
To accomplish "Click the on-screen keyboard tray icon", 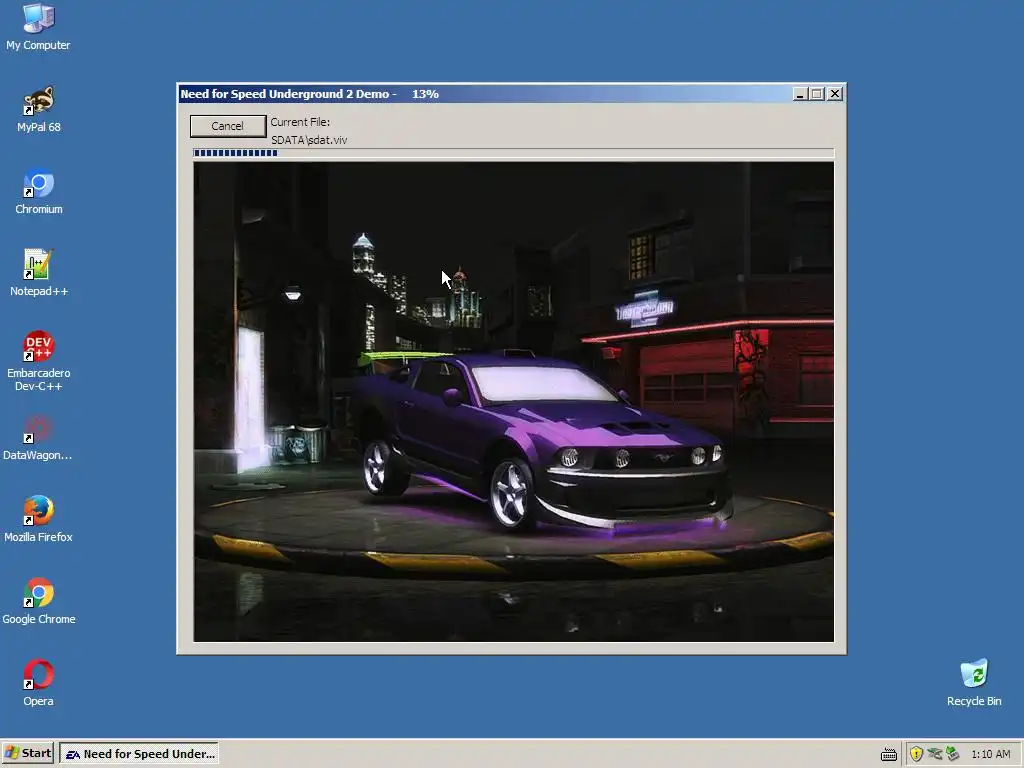I will click(x=888, y=754).
